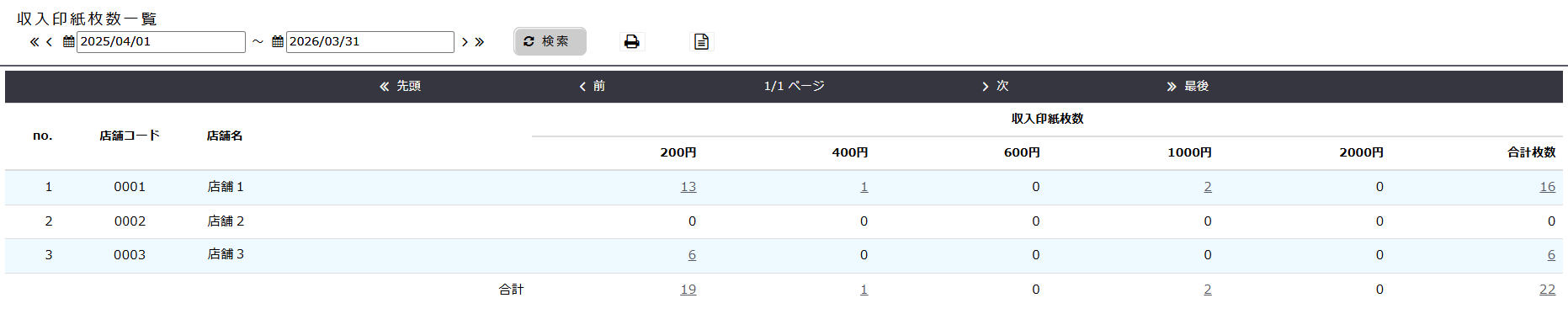Screen dimensions: 1568x330
Task: Jump forward with the double-right arrow after the end date
Action: click(480, 42)
